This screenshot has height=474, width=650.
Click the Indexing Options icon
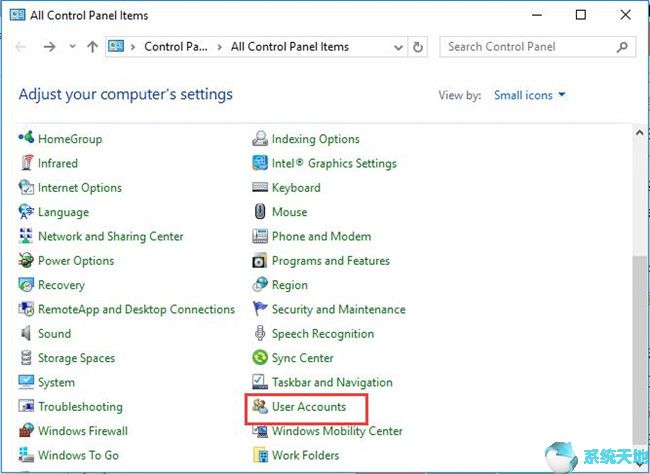(260, 138)
